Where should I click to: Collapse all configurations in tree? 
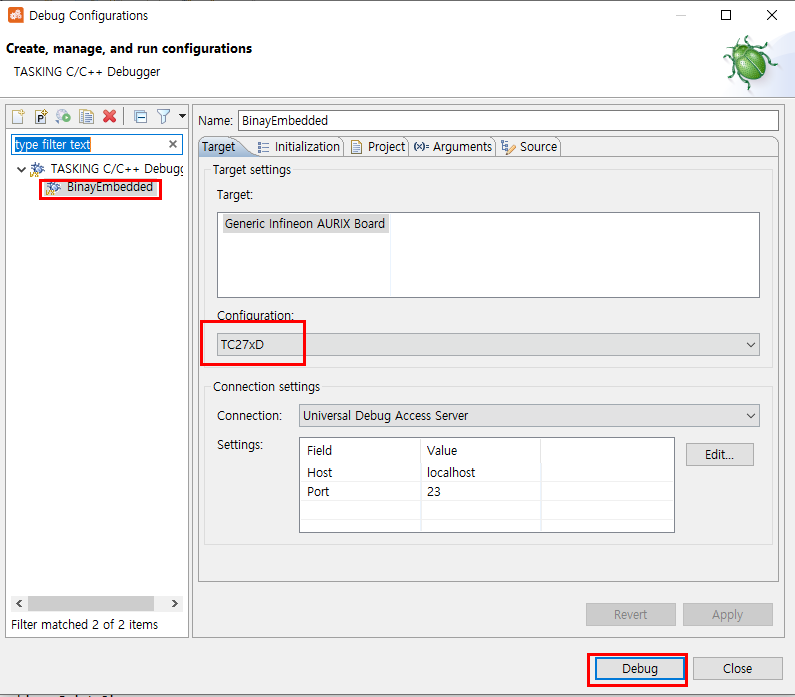[140, 117]
